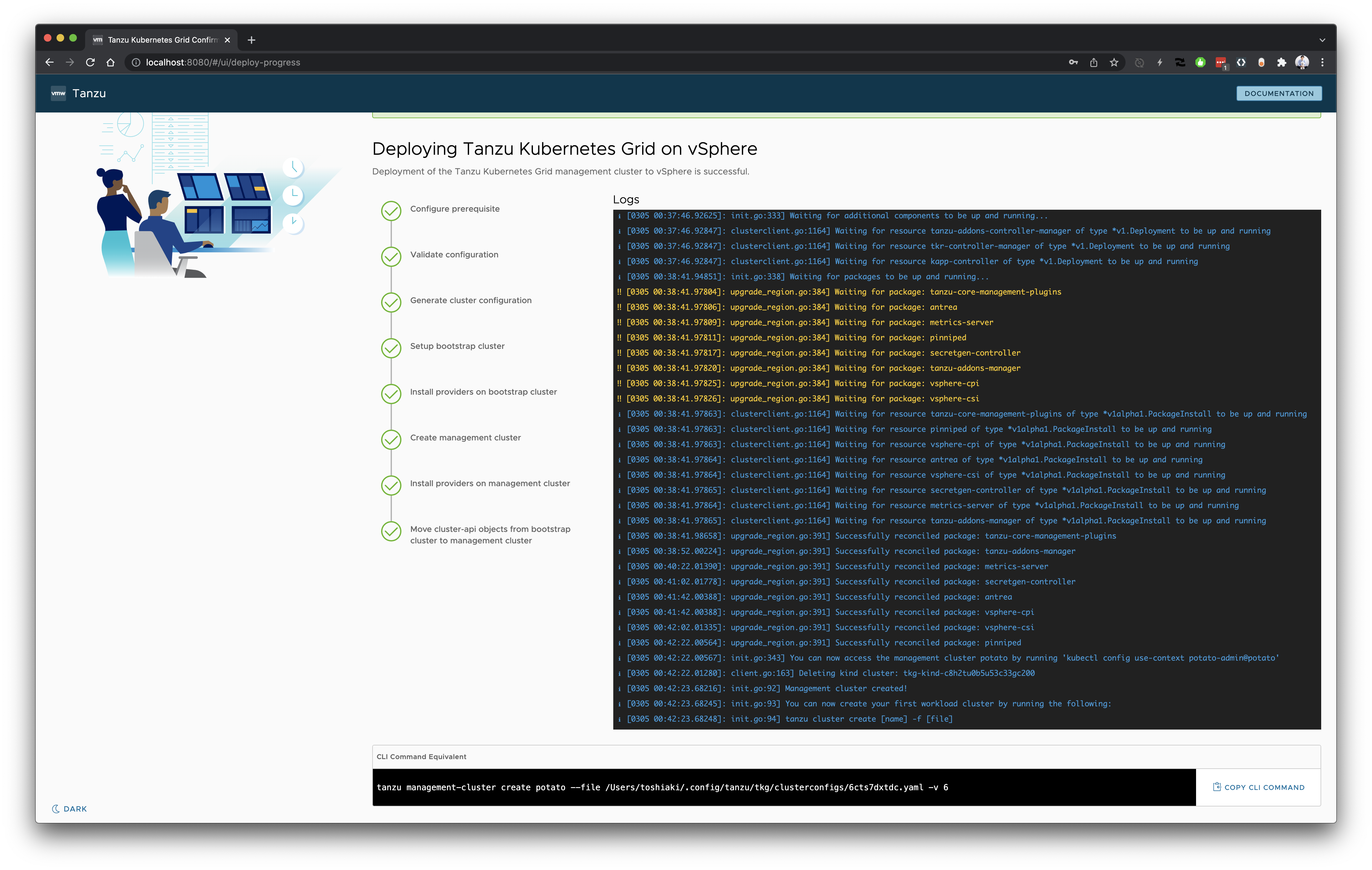1372x870 pixels.
Task: Click the saved passwords key icon
Action: (x=1073, y=63)
